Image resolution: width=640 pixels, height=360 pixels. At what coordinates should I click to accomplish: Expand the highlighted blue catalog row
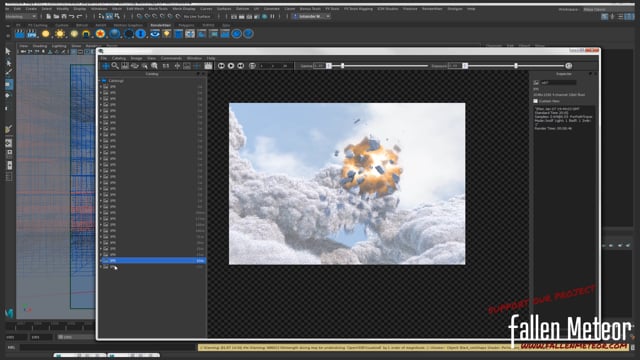pos(101,260)
